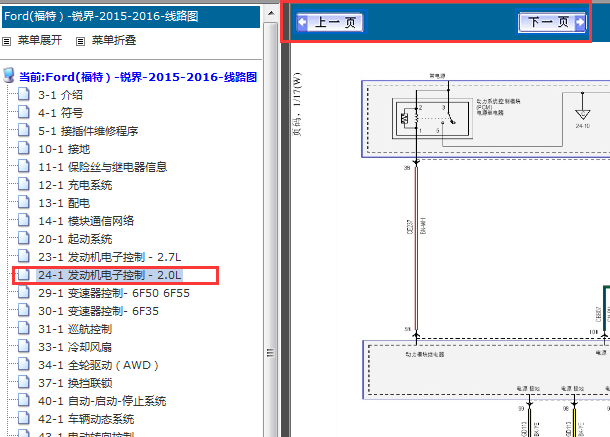The height and width of the screenshot is (437, 610).
Task: Select 33-1 冷却风扇 entry
Action: click(75, 347)
